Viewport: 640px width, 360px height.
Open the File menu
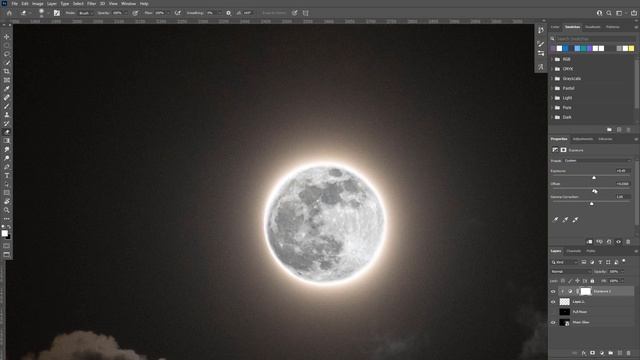tap(15, 4)
